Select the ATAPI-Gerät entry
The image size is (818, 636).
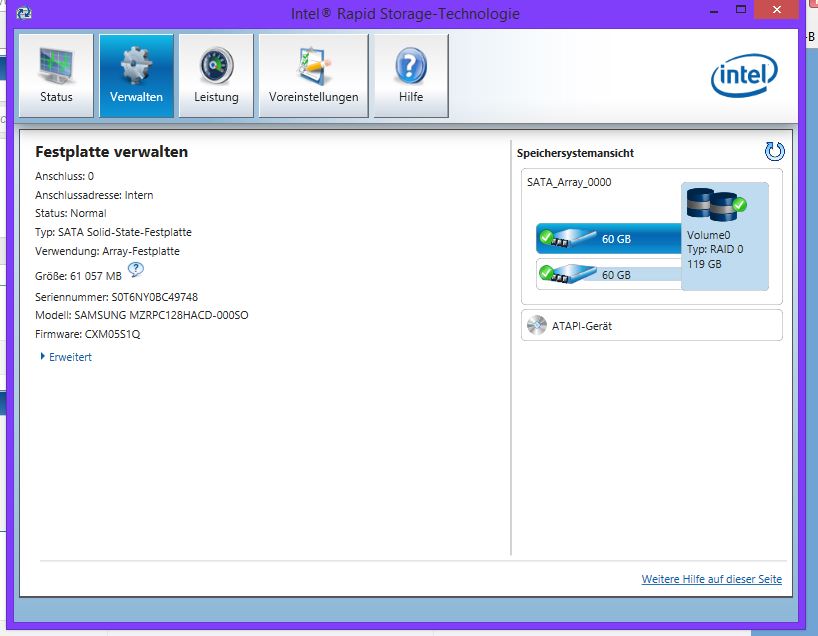point(652,326)
